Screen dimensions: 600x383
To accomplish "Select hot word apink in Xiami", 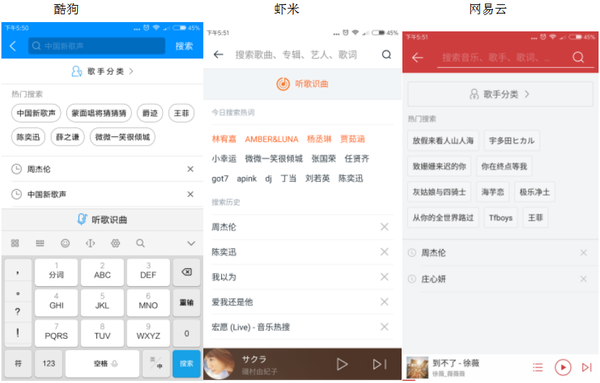I will click(x=246, y=179).
